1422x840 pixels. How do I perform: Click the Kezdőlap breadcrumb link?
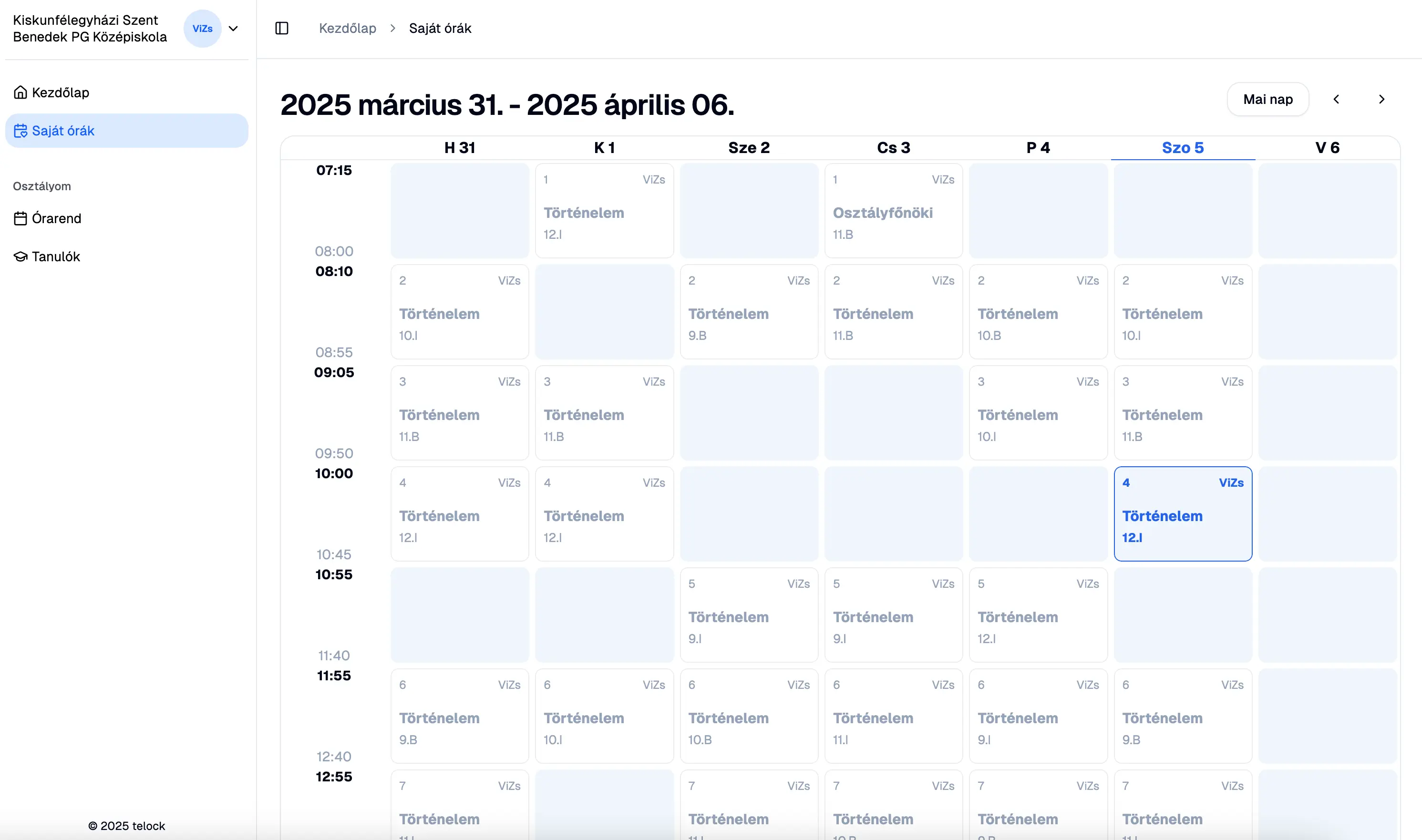[347, 28]
